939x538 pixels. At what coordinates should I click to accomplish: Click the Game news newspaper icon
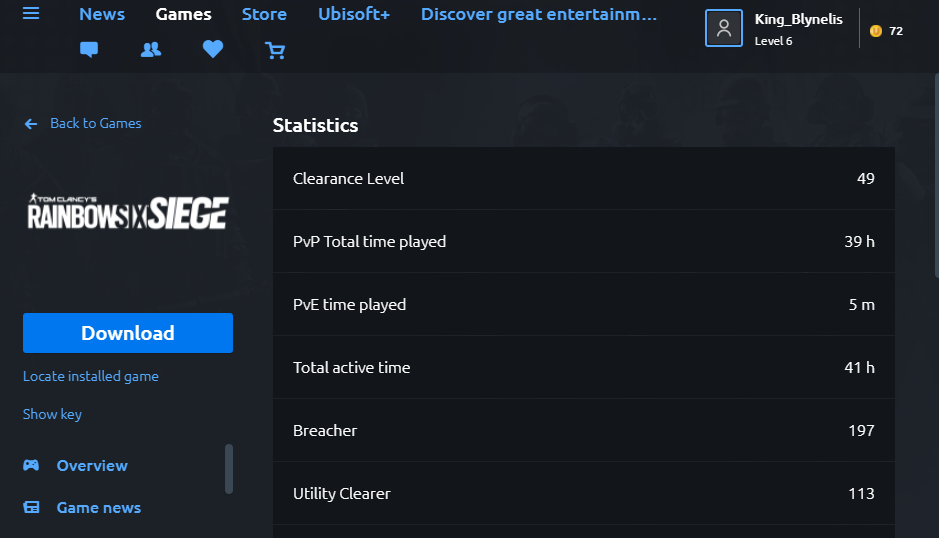[32, 508]
